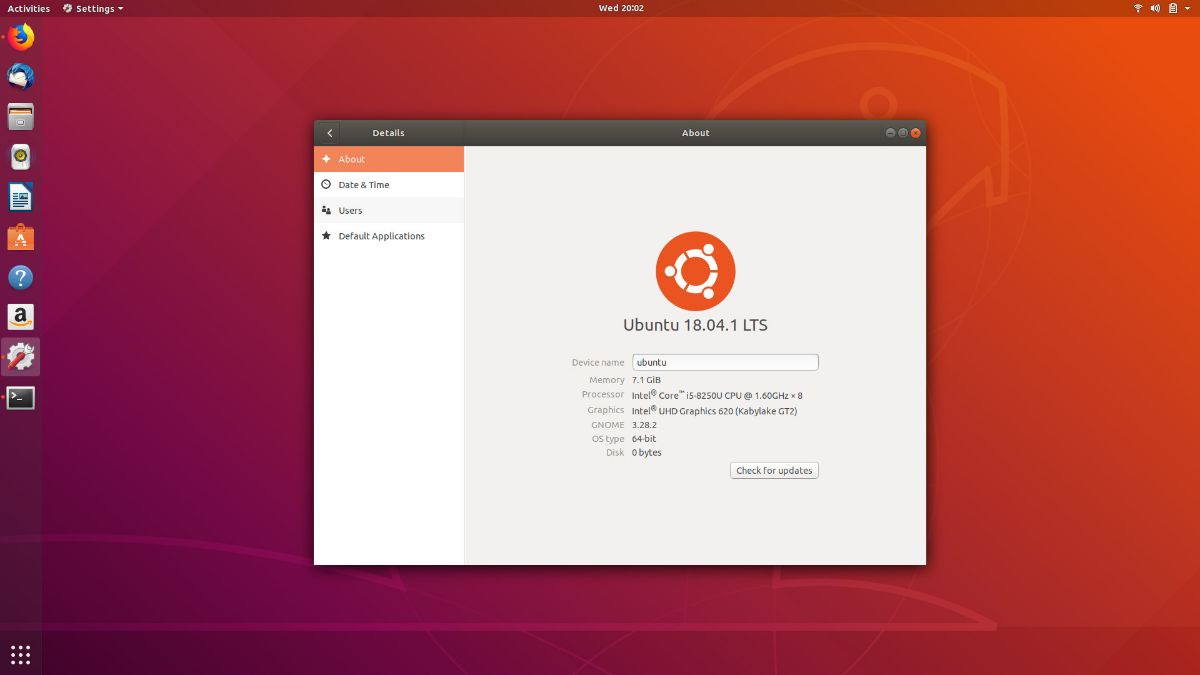Open Default Applications section
The width and height of the screenshot is (1200, 675).
(x=381, y=236)
